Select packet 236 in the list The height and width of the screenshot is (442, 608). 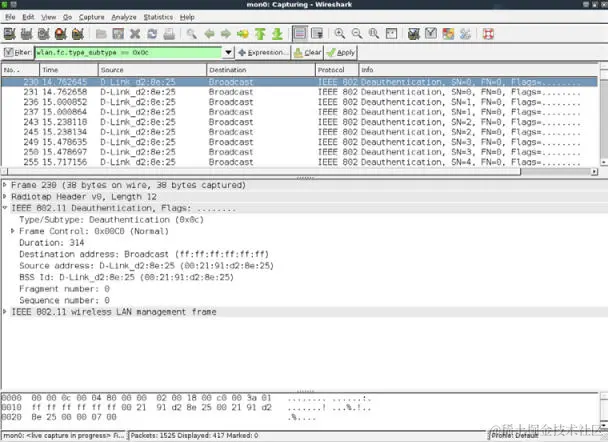coord(299,102)
